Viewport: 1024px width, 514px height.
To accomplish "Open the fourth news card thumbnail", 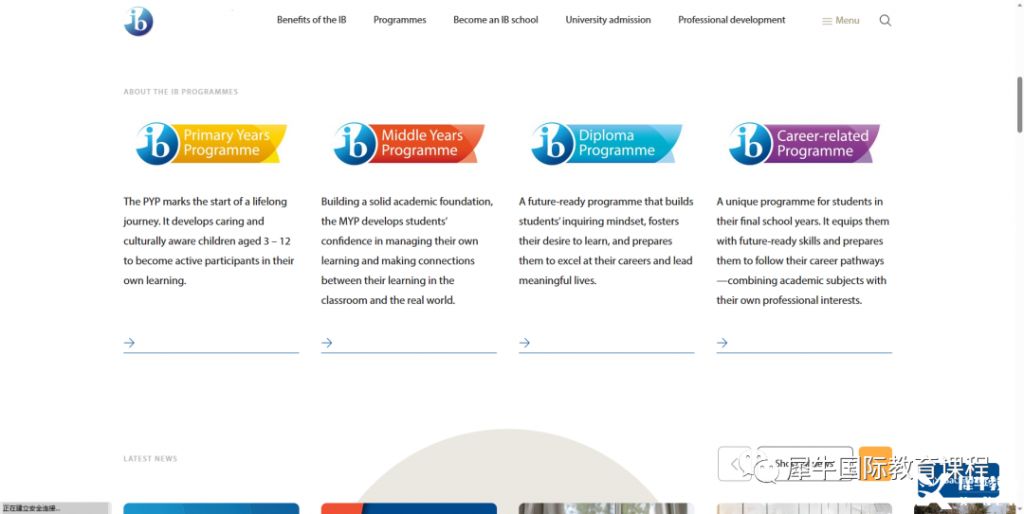I will pos(804,508).
